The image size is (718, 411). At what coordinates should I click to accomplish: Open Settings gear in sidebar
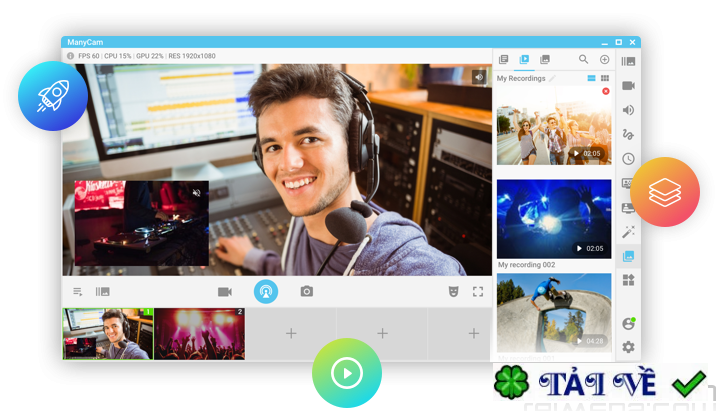(x=628, y=347)
